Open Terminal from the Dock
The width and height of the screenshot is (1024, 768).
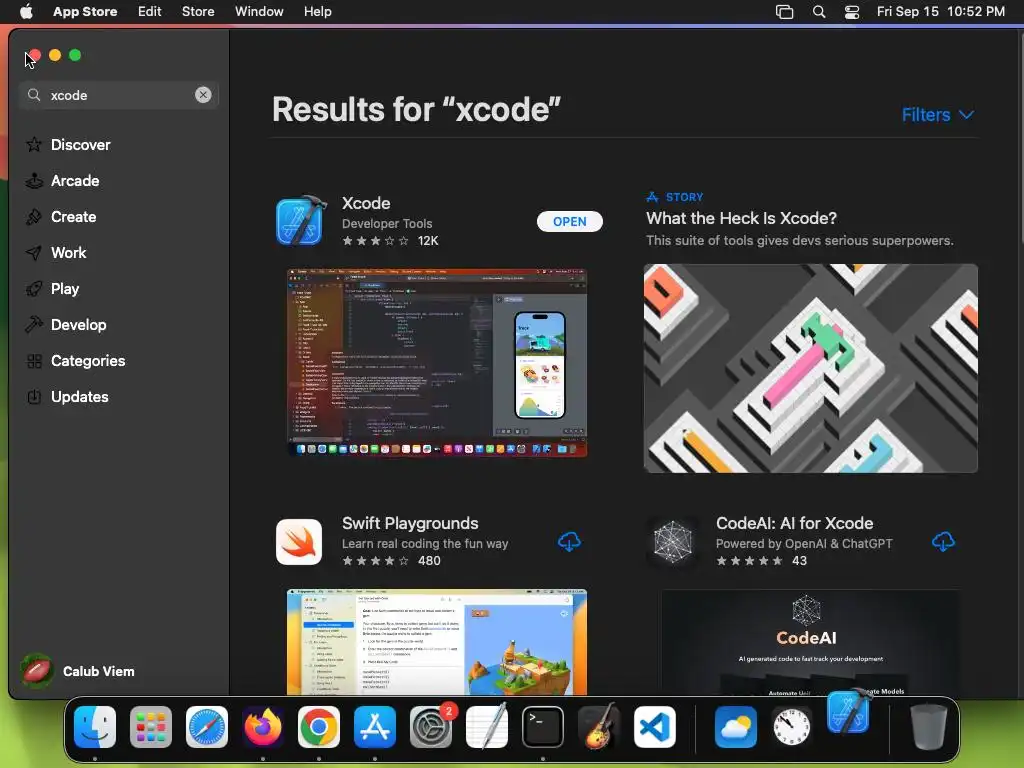(543, 727)
